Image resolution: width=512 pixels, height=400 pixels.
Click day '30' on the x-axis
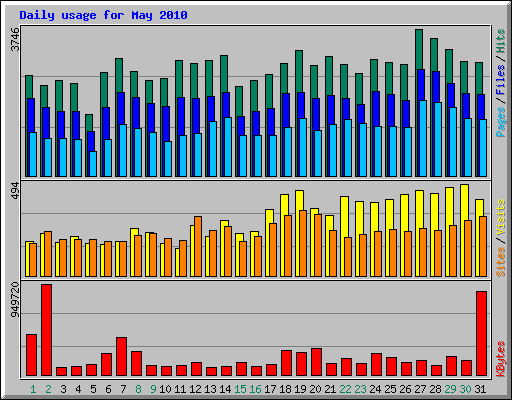(x=465, y=389)
